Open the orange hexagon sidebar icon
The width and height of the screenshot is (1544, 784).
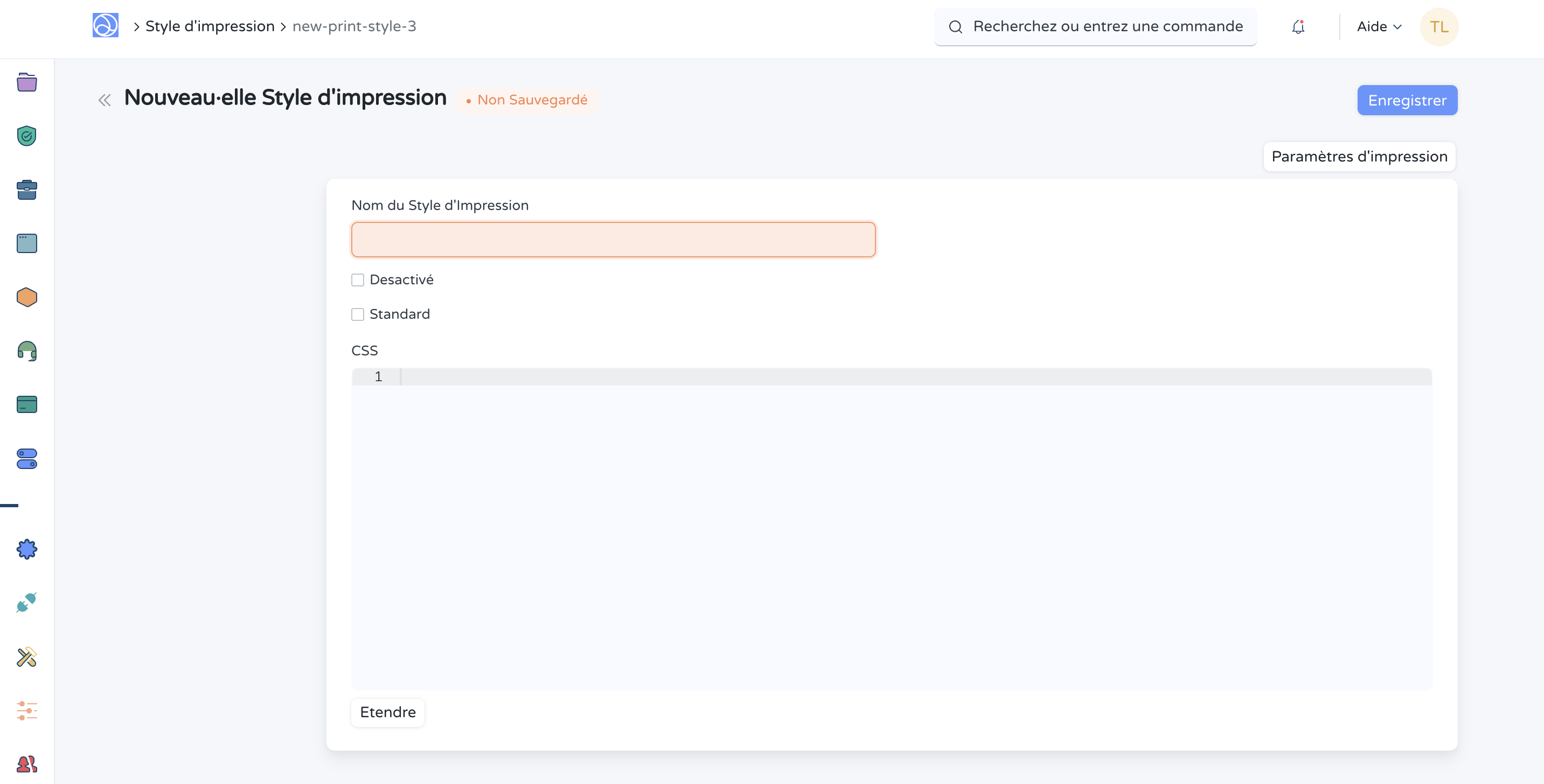coord(26,297)
